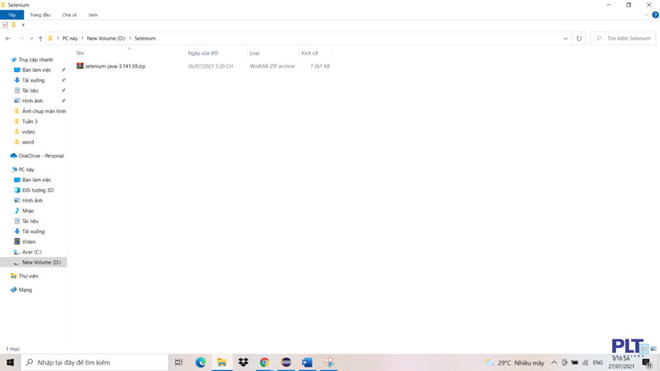The height and width of the screenshot is (371, 660).
Task: Click the taskbar search box
Action: [94, 362]
